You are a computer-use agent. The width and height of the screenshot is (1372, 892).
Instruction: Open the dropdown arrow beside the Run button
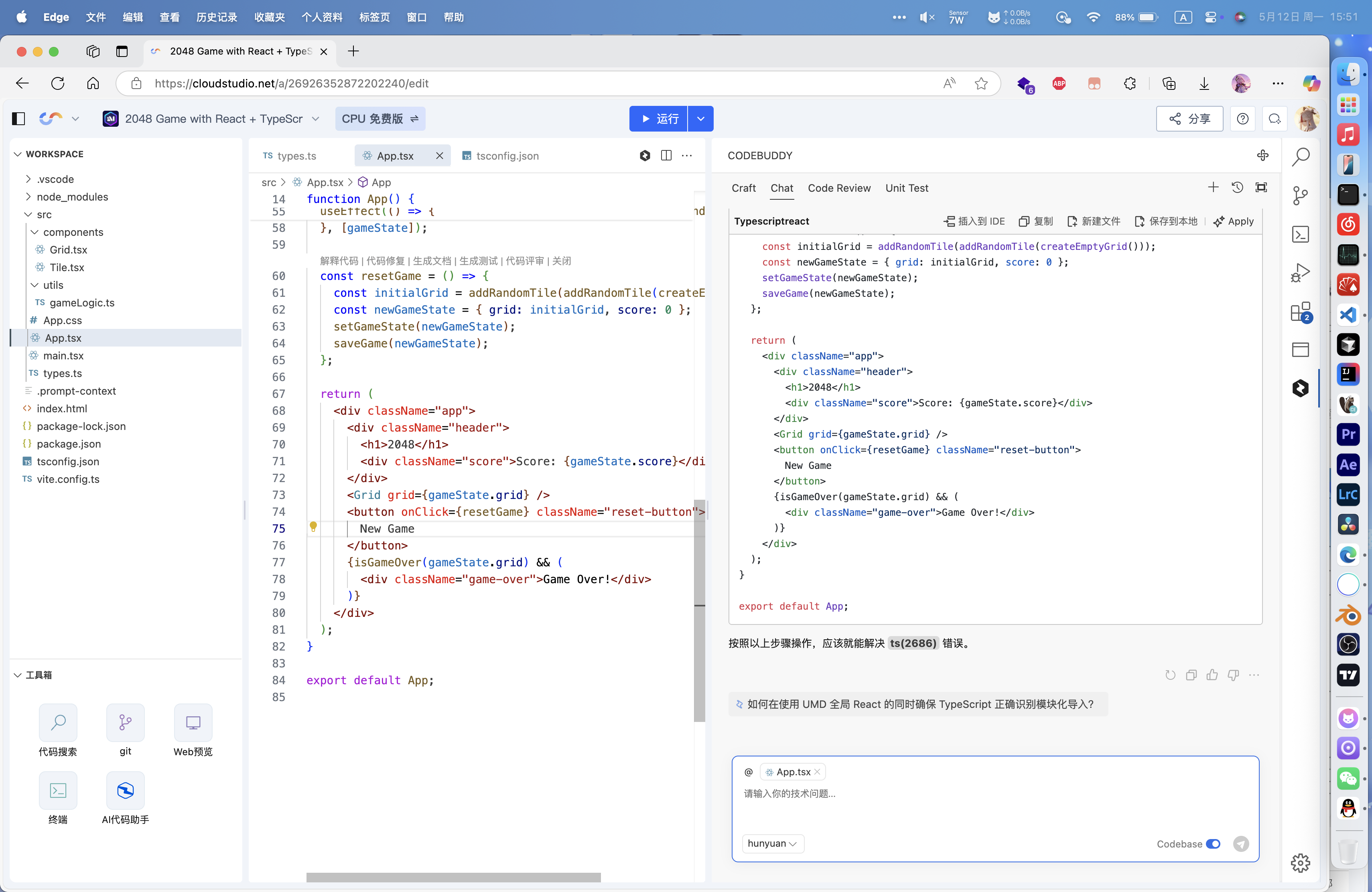pyautogui.click(x=700, y=119)
